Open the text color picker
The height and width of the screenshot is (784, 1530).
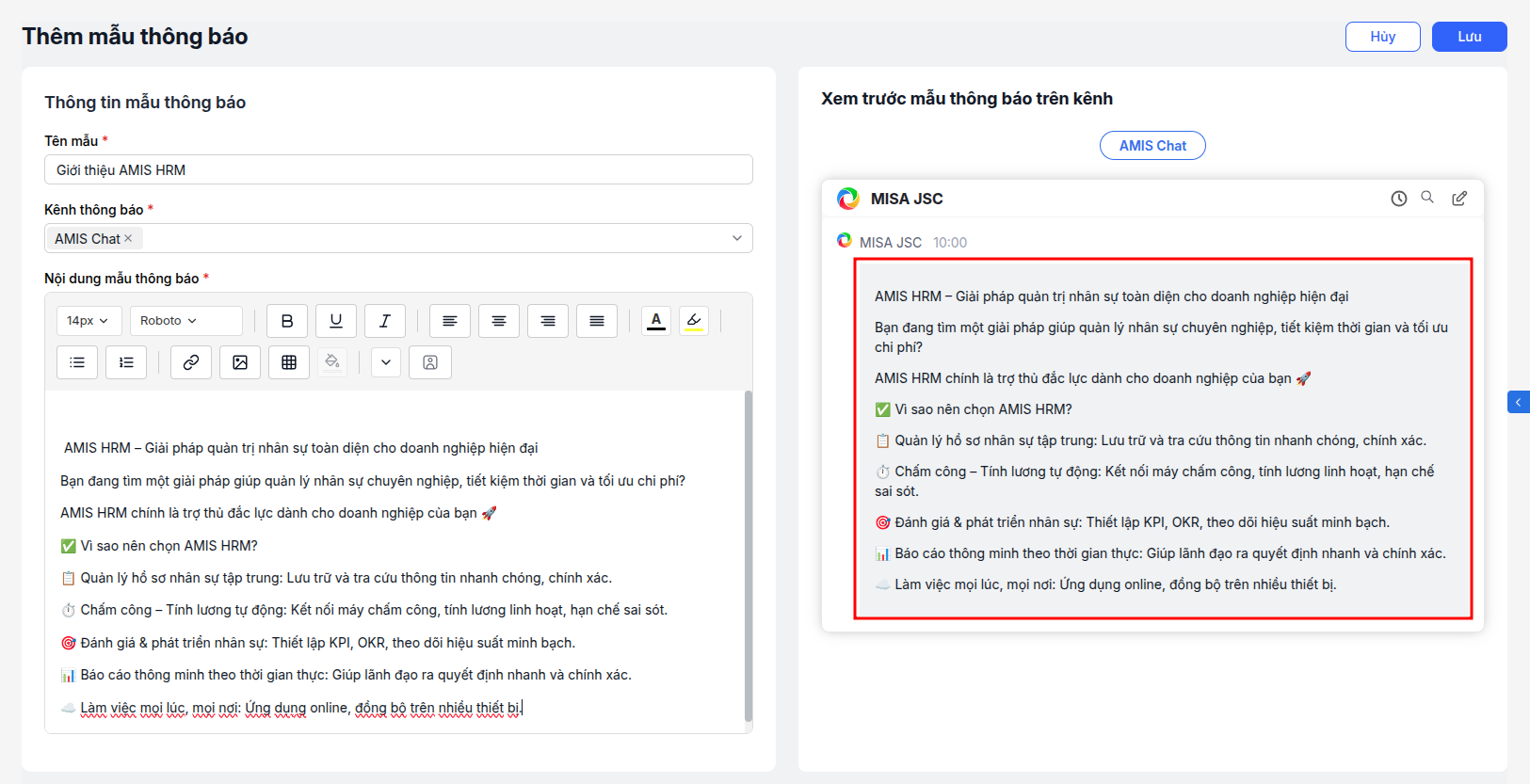pos(656,321)
